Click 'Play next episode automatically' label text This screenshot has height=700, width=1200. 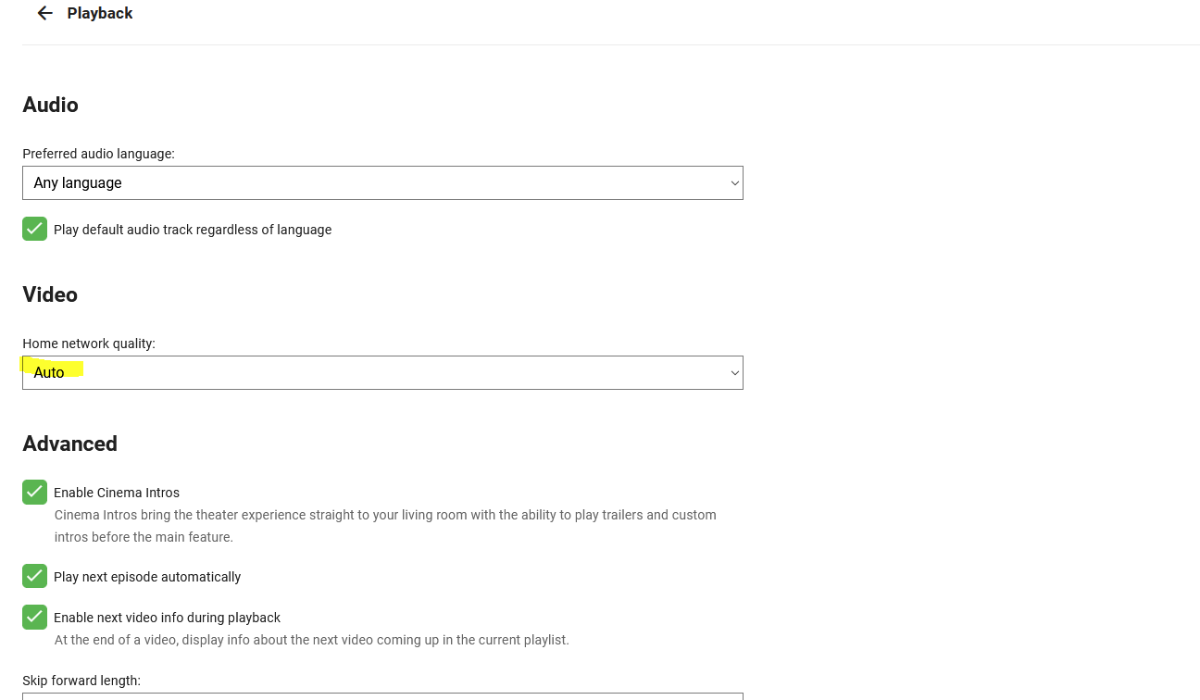(147, 577)
